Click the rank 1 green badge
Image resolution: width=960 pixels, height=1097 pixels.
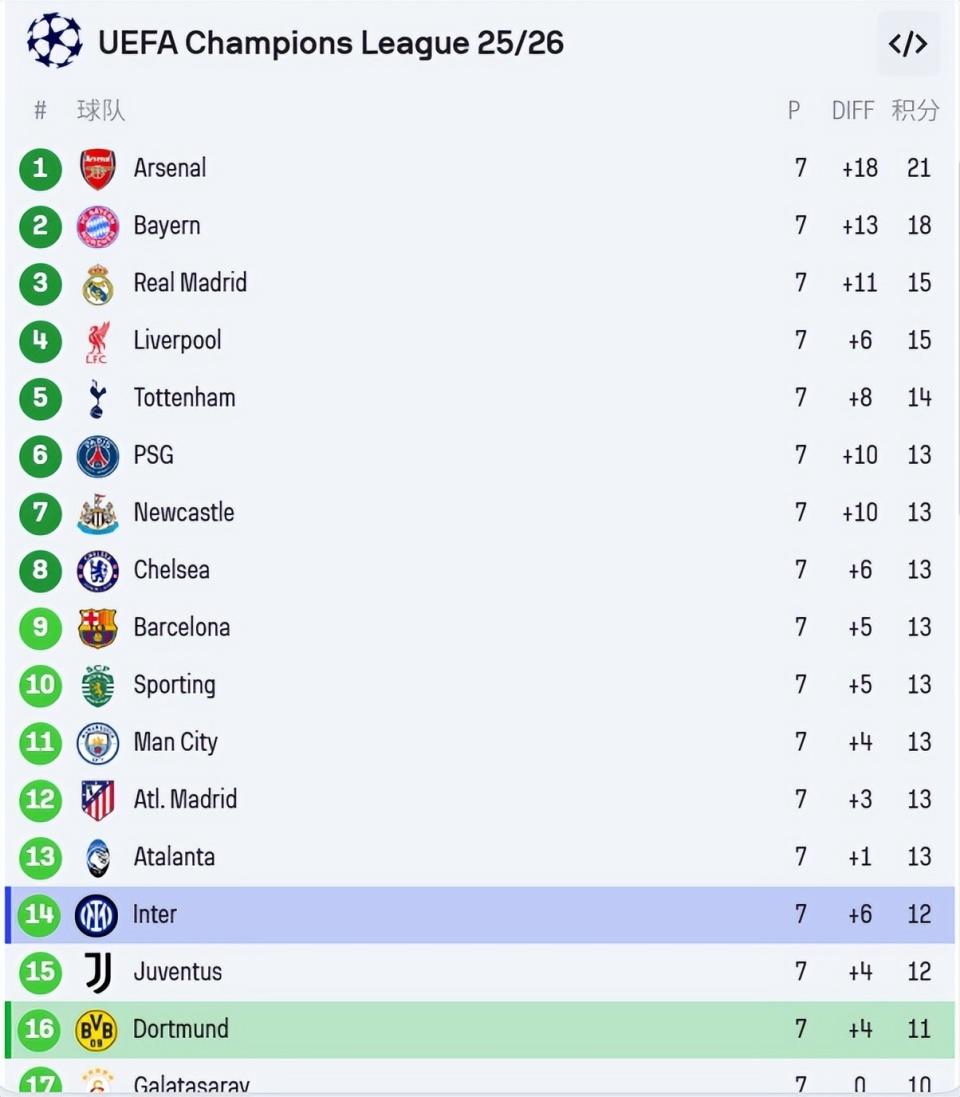[40, 169]
